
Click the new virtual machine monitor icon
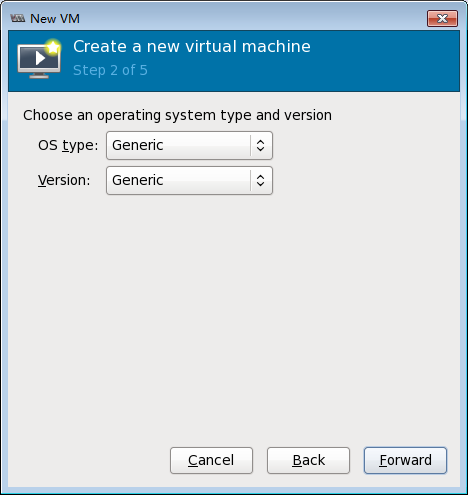click(x=39, y=59)
